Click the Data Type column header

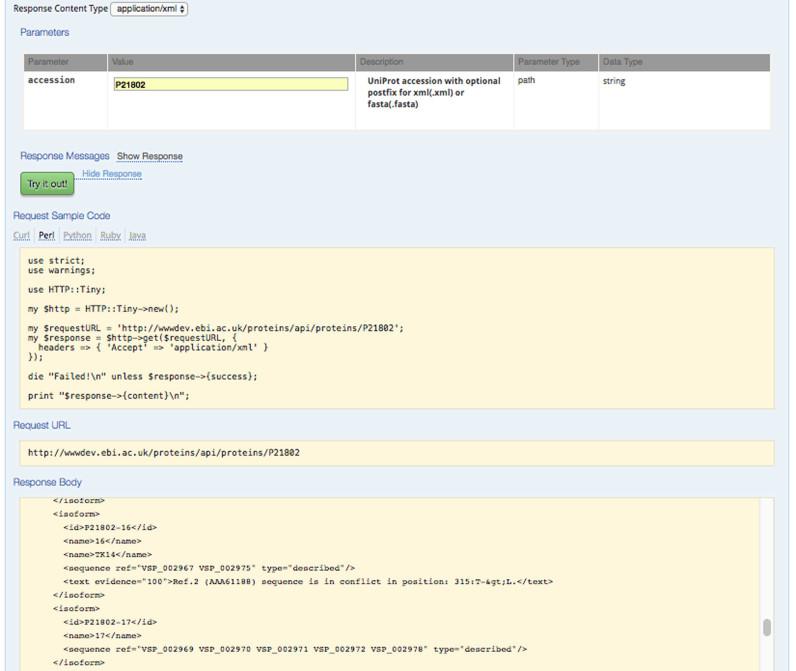[623, 62]
